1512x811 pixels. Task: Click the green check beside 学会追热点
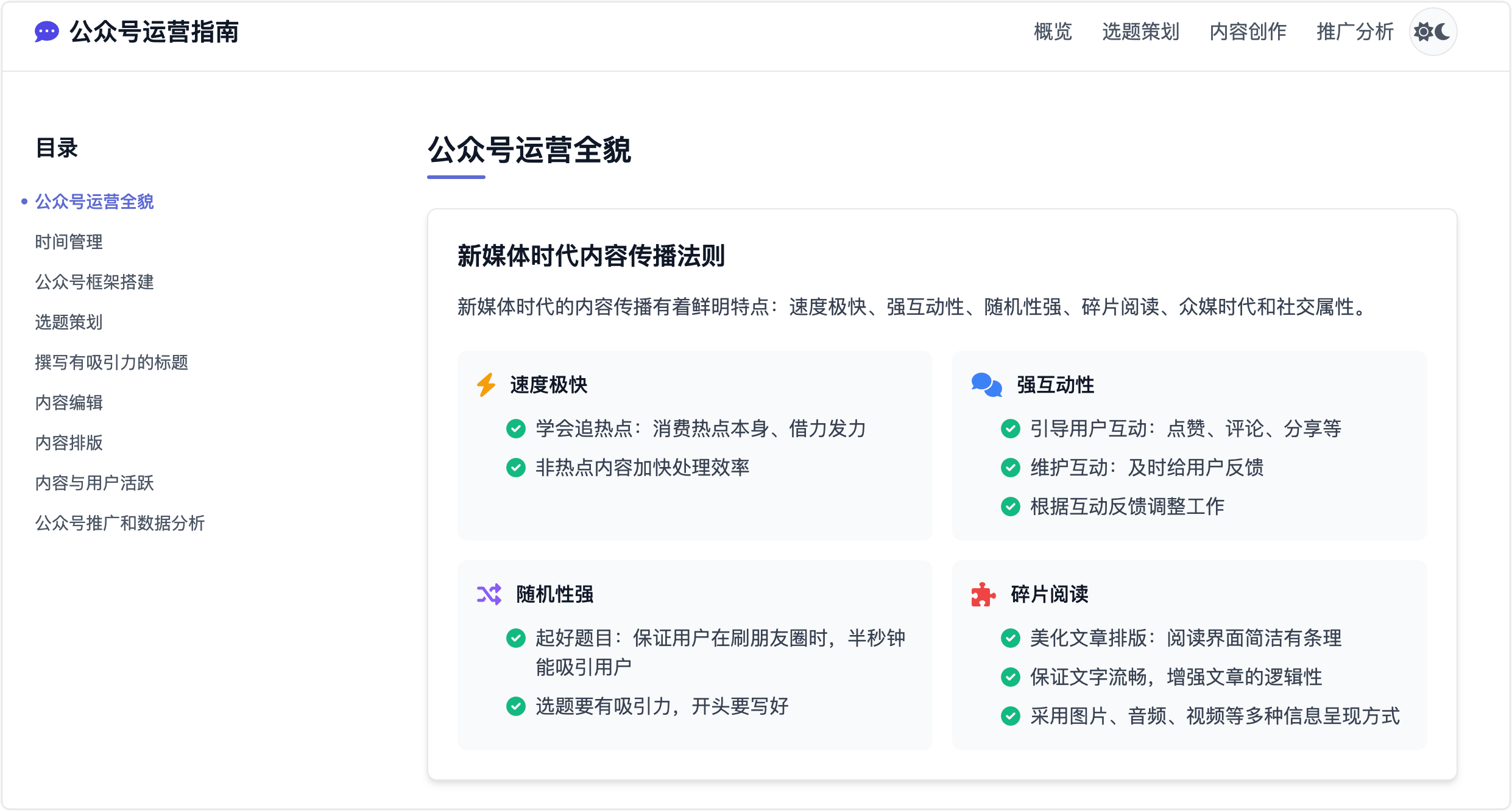(516, 429)
